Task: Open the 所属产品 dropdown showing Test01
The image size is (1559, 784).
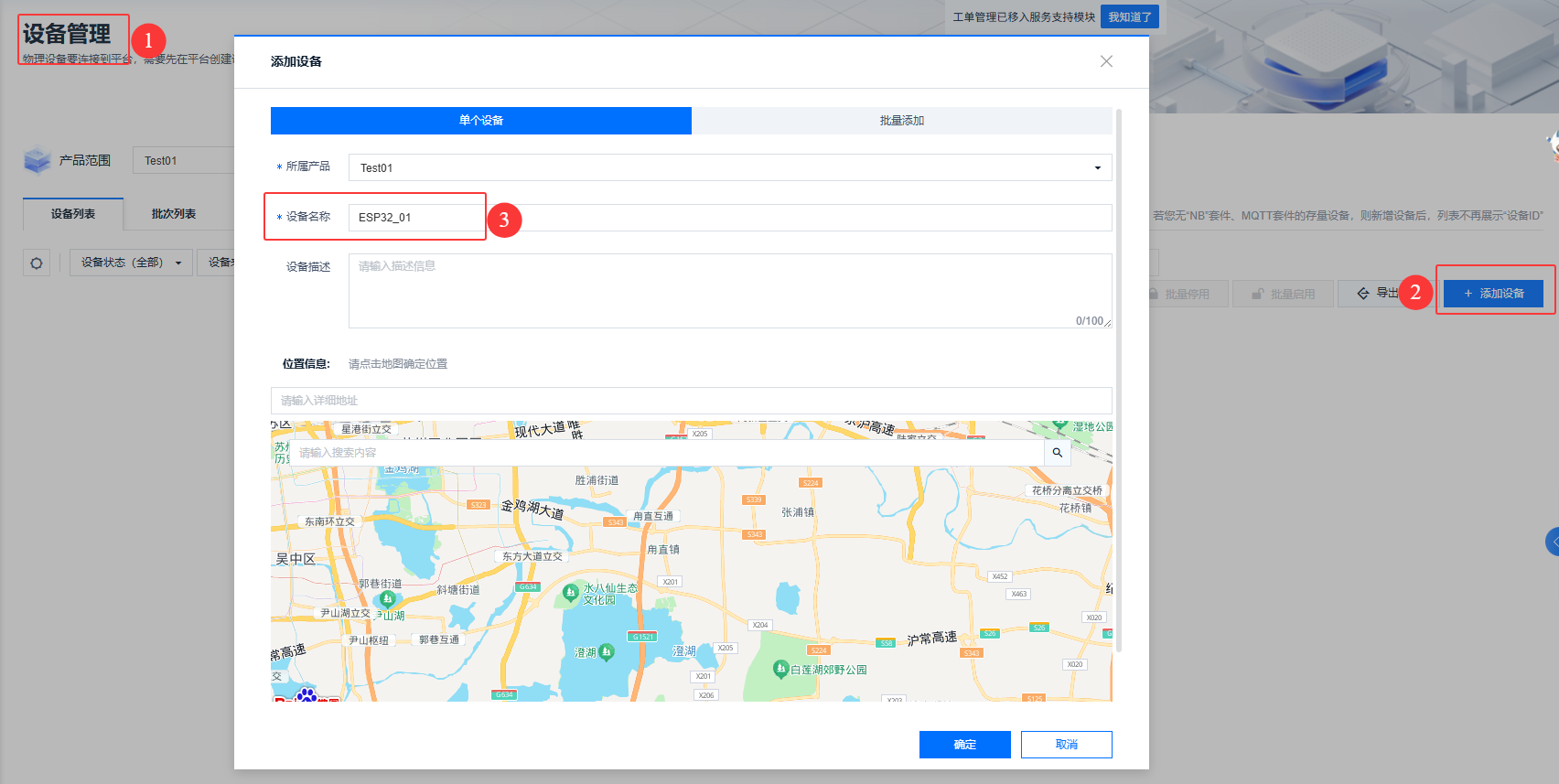Action: coord(730,167)
